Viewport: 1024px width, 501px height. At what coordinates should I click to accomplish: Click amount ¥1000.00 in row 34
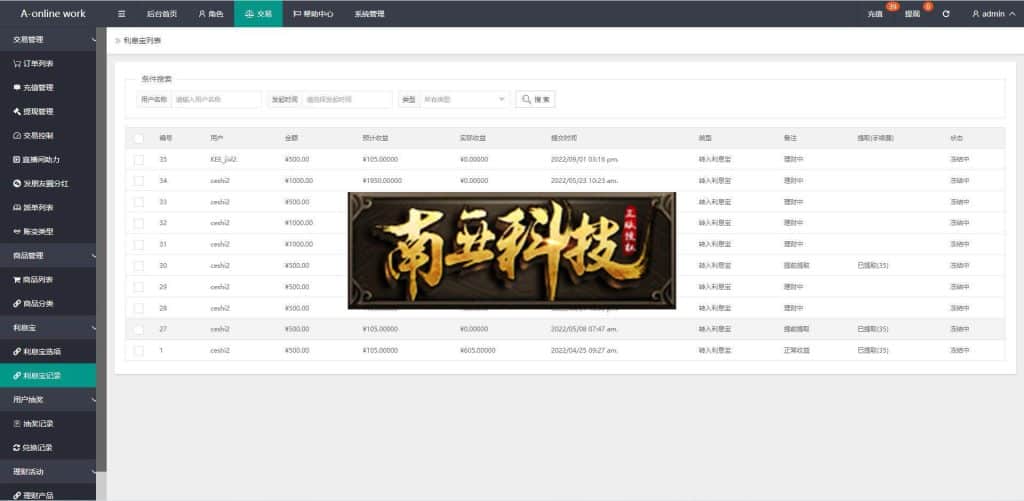pyautogui.click(x=299, y=181)
